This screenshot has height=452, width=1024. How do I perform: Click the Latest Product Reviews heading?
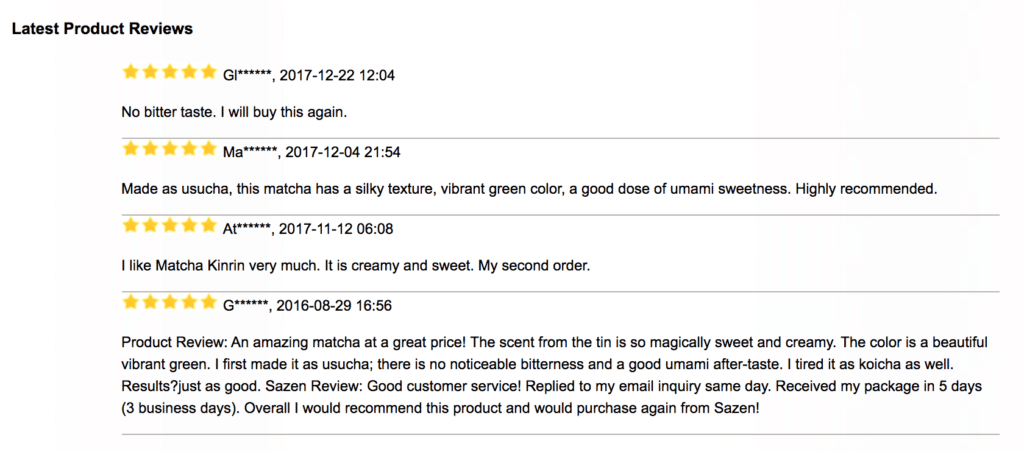102,29
